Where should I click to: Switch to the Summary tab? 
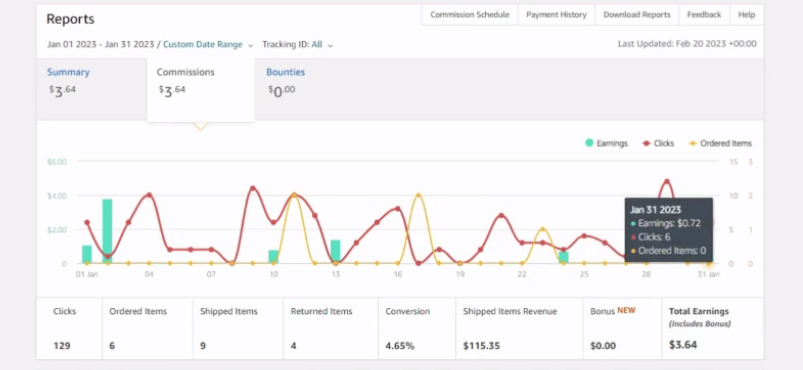click(68, 72)
